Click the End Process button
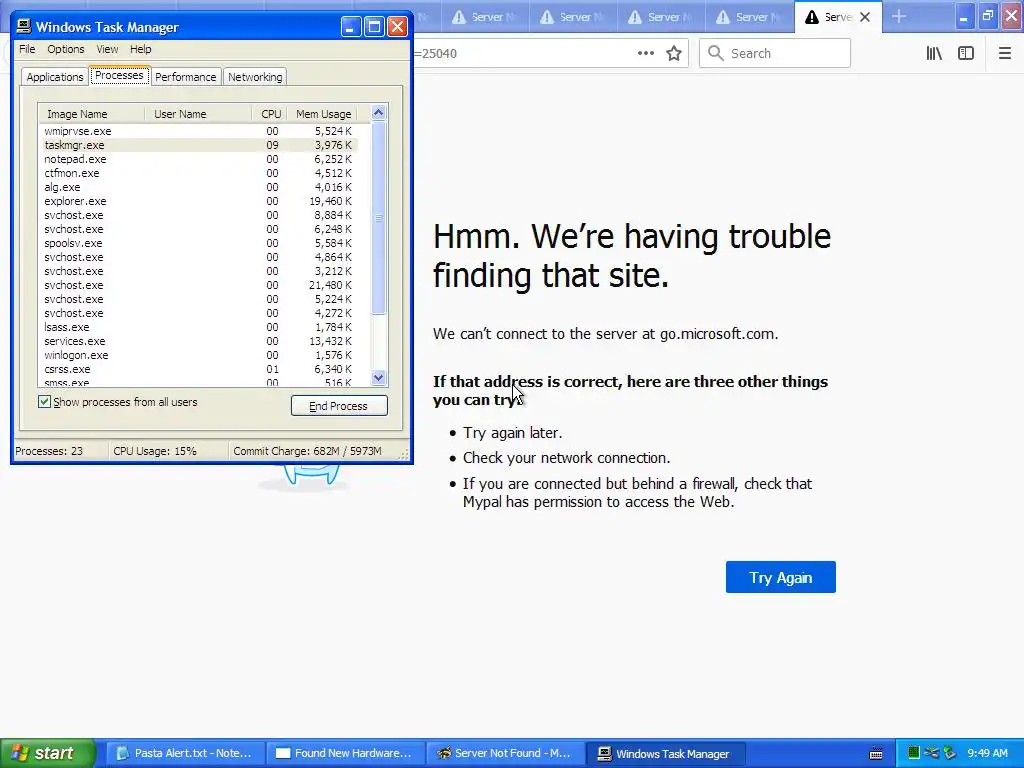Screen dimensions: 1024x768 tap(339, 406)
